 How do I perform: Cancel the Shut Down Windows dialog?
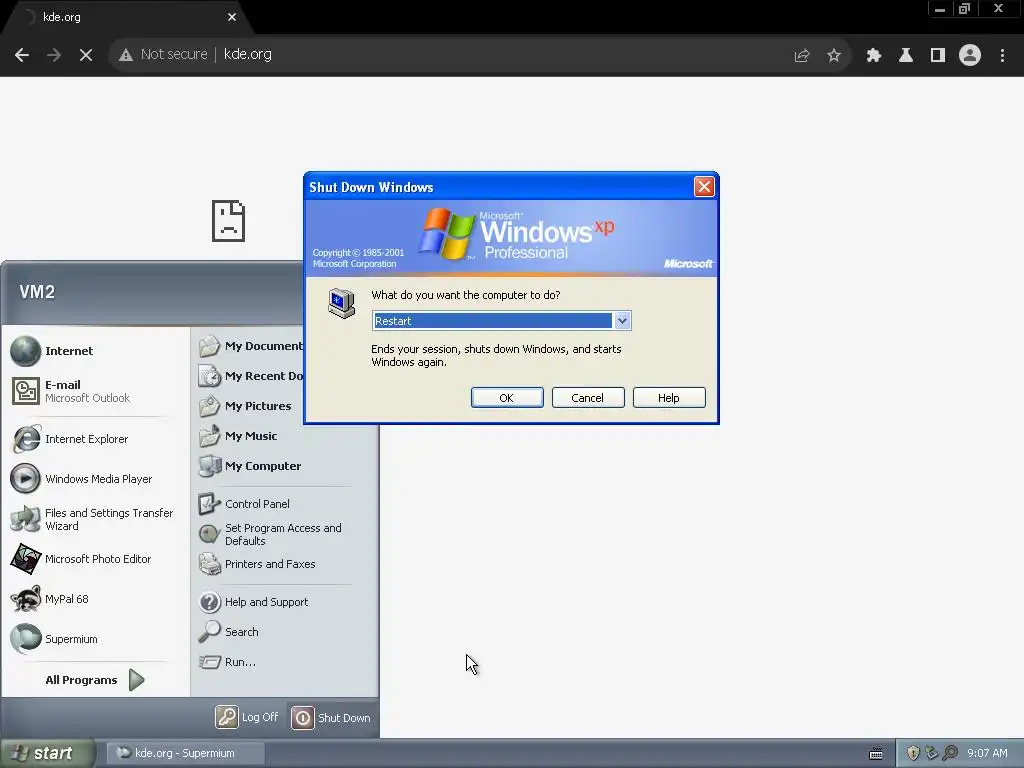[588, 398]
